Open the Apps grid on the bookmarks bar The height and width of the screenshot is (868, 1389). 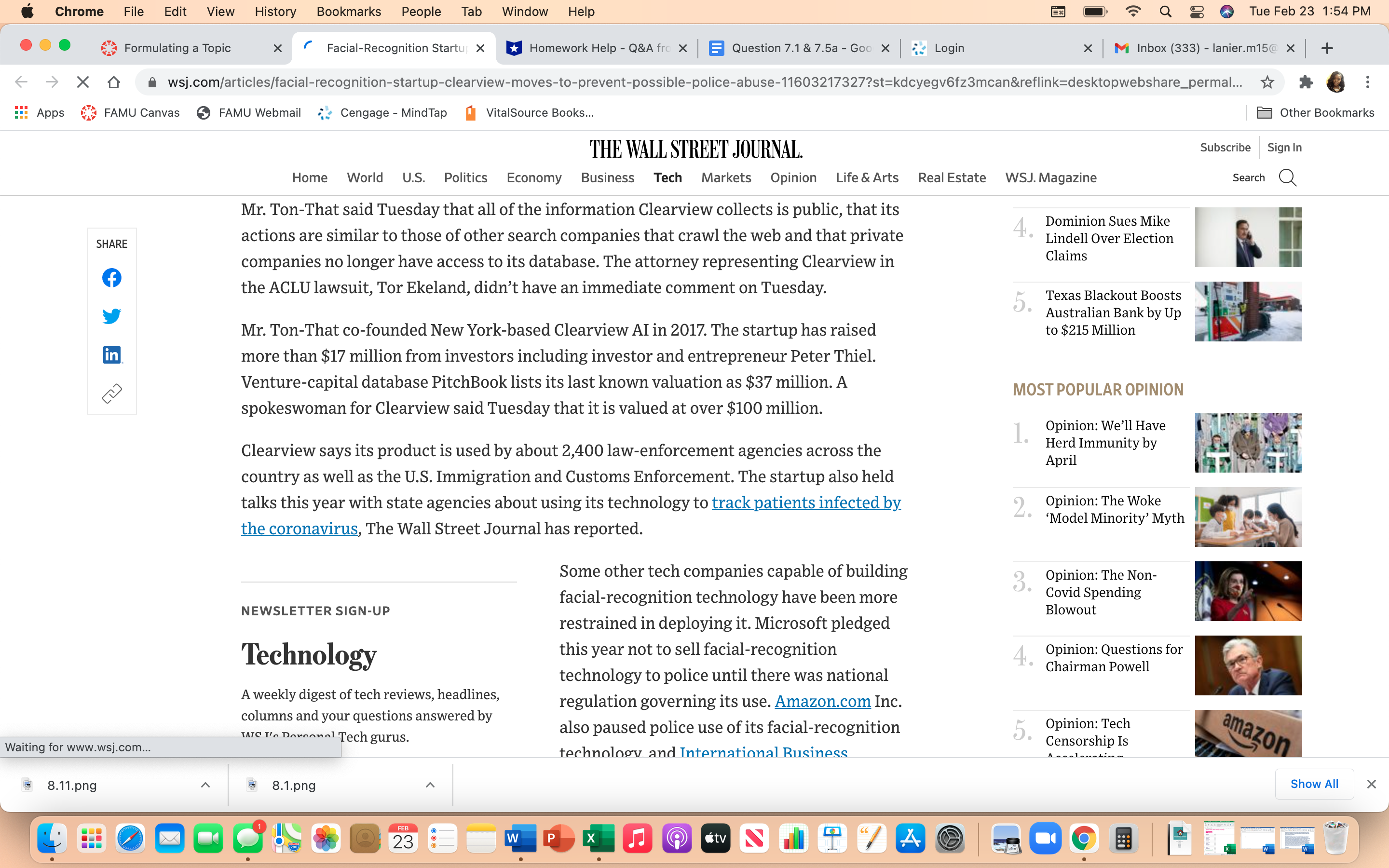(21, 112)
